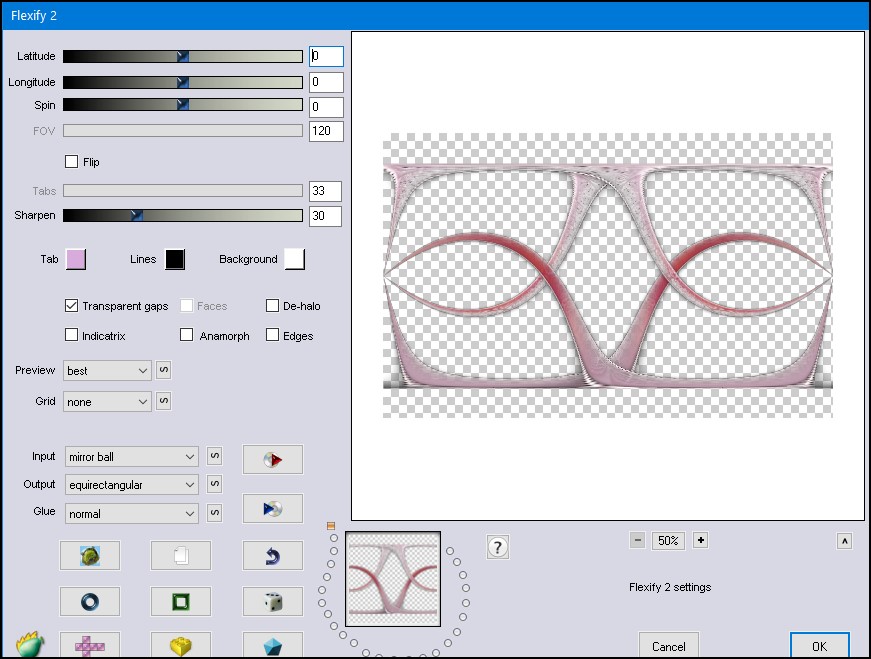Uncheck Transparent gaps

click(x=71, y=306)
